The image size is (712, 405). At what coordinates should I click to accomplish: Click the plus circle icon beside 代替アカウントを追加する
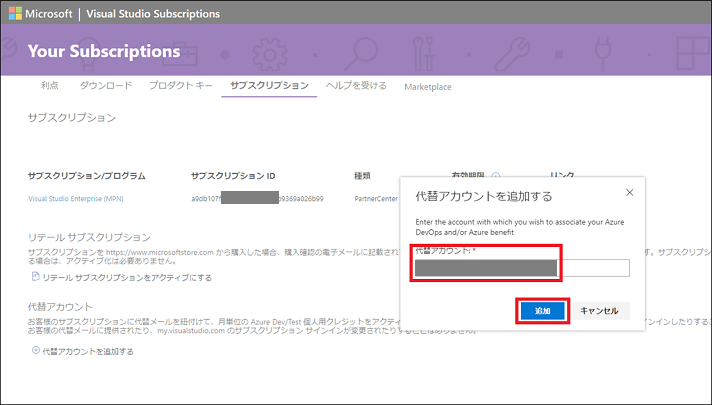click(x=35, y=351)
